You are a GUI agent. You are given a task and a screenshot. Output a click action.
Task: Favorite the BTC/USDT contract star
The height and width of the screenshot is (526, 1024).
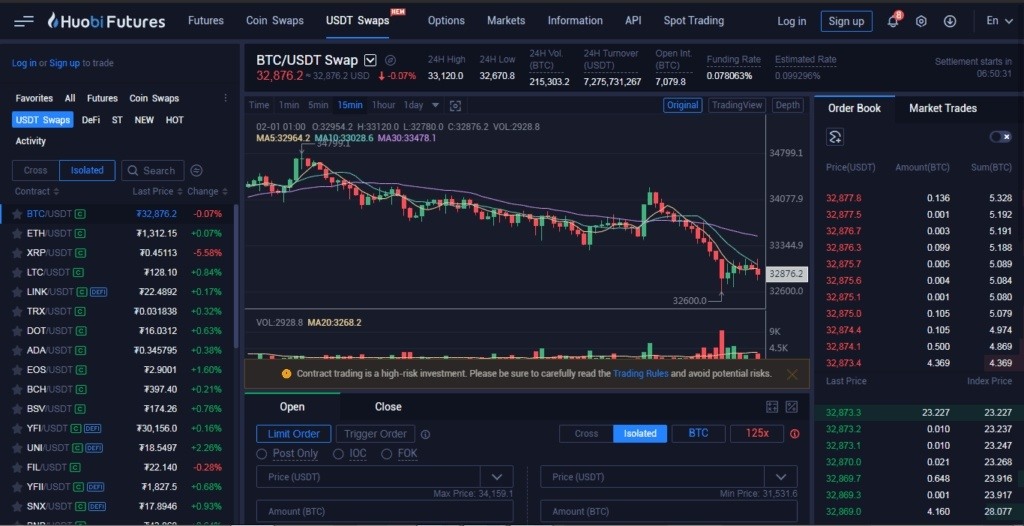click(18, 214)
